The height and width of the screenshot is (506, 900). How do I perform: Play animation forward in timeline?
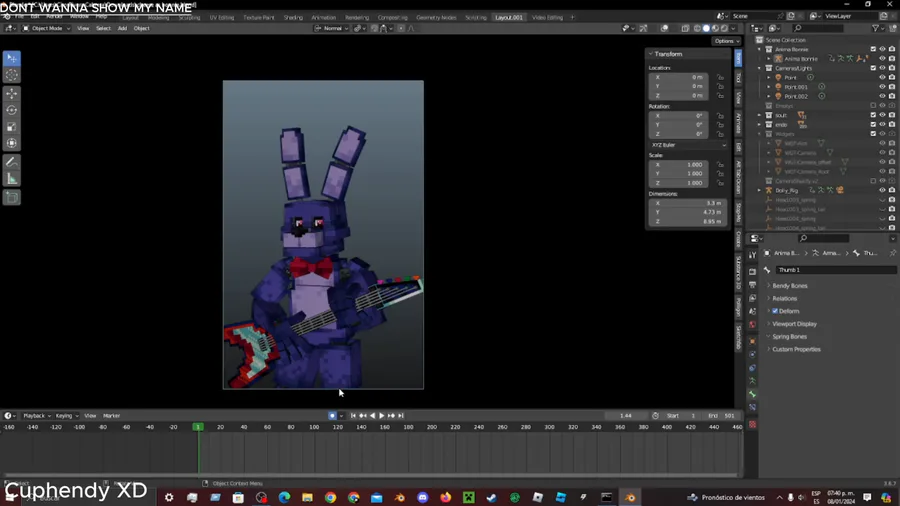pyautogui.click(x=382, y=415)
